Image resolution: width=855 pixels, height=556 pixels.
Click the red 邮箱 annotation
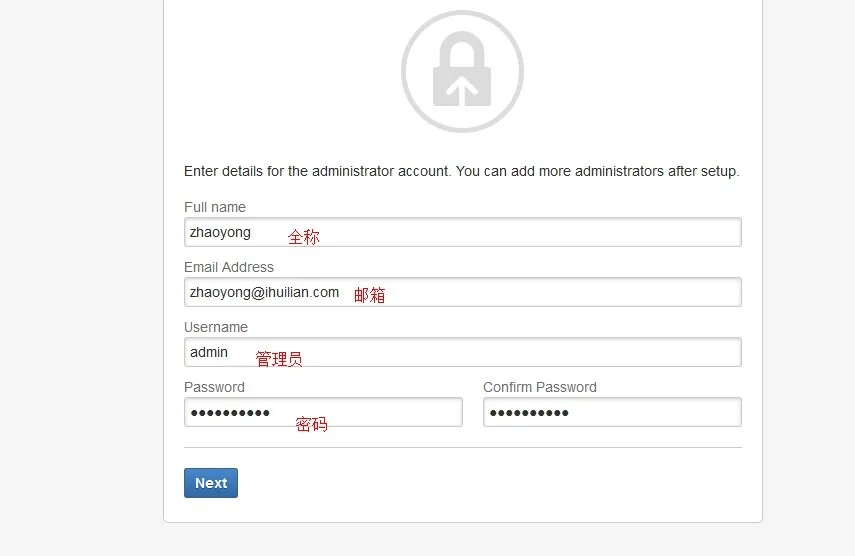(x=369, y=295)
